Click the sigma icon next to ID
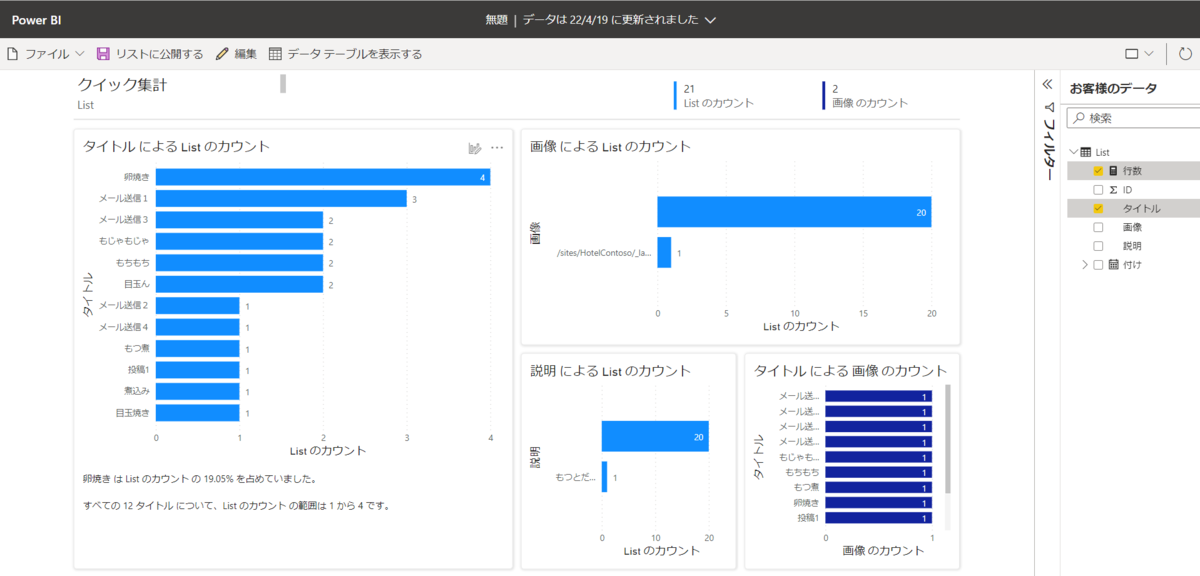This screenshot has height=576, width=1200. click(1113, 189)
